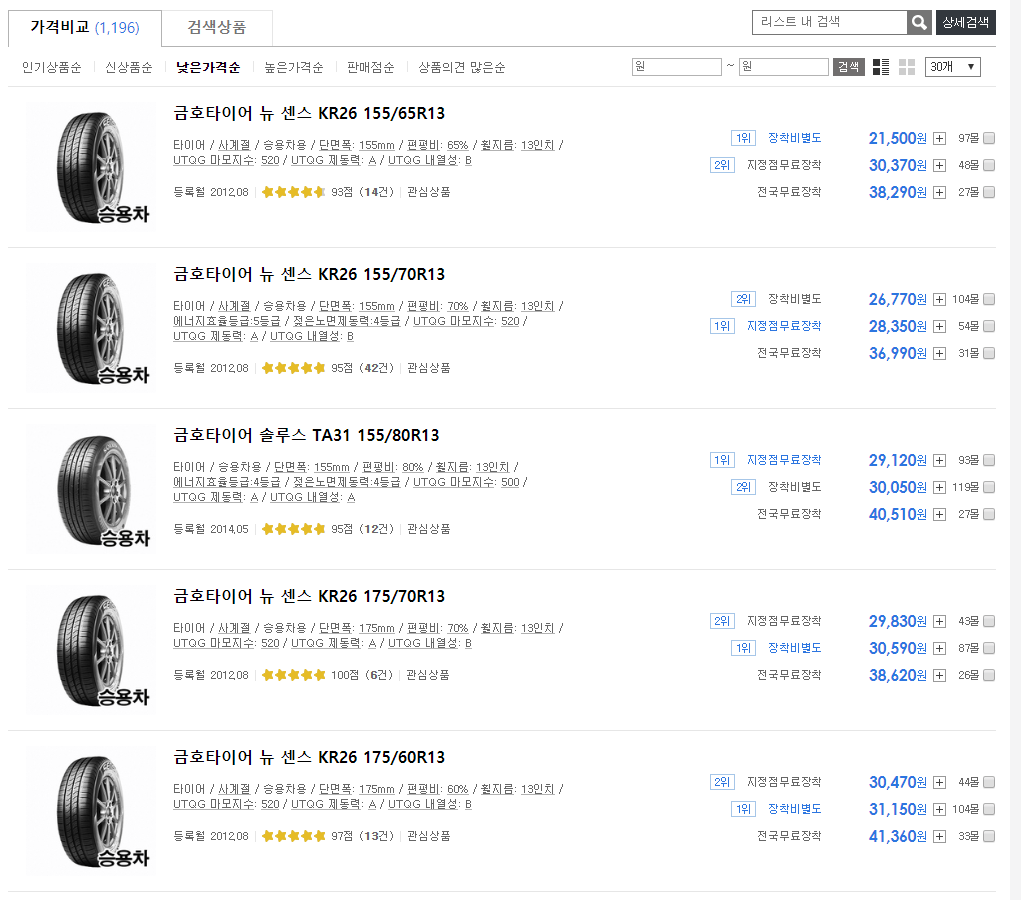Expand the 30,590원 price plus icon

tap(939, 649)
